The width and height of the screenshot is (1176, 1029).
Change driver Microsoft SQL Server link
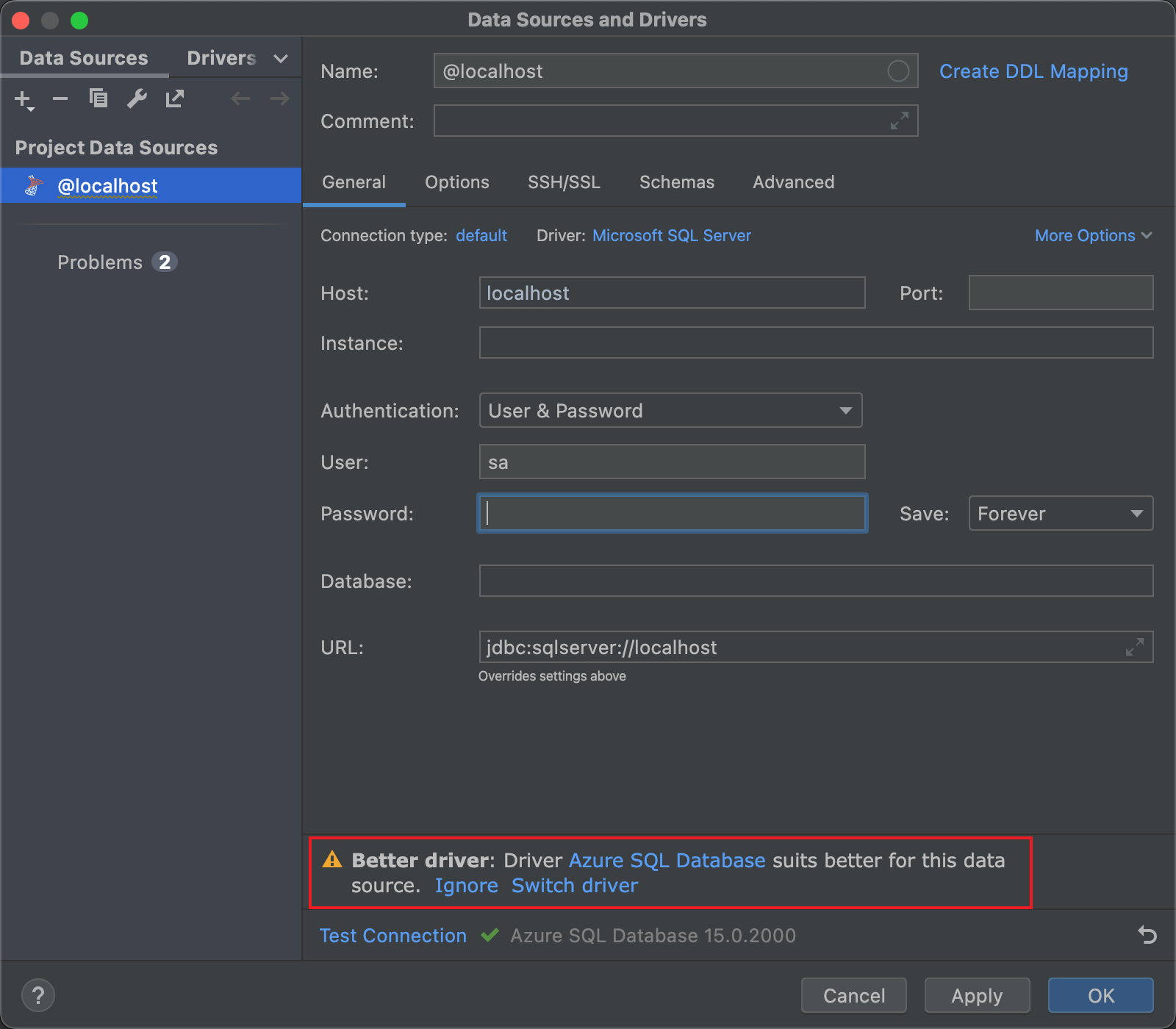point(672,235)
